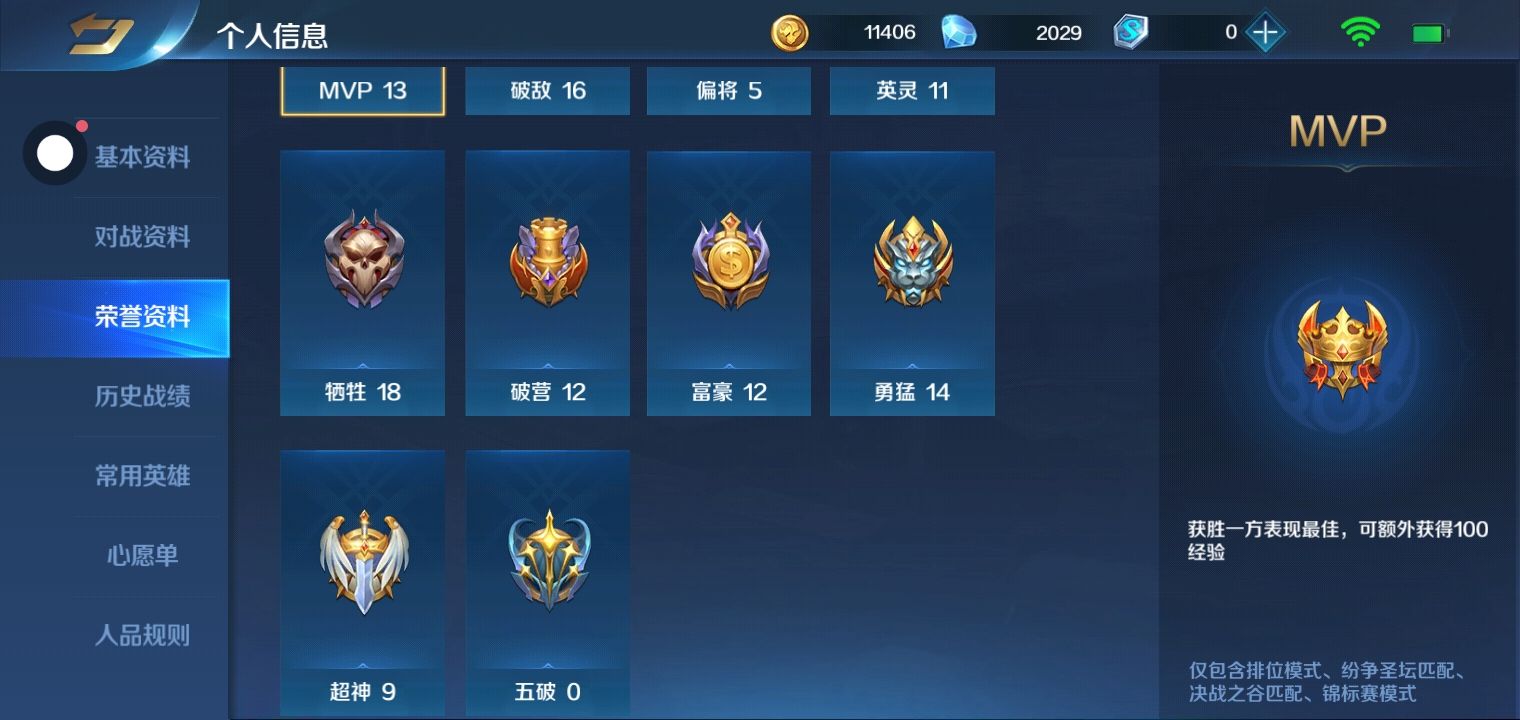Select the 英灵 11 honor card
Viewport: 1520px width, 720px height.
[912, 91]
